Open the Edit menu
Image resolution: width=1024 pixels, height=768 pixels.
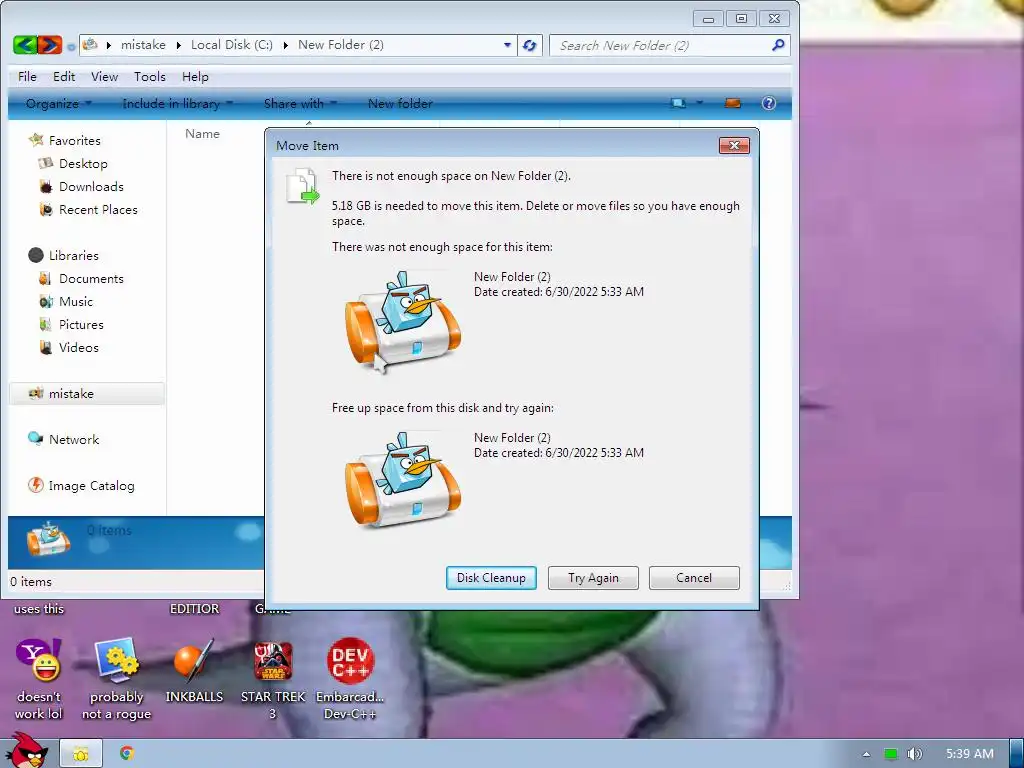tap(64, 76)
